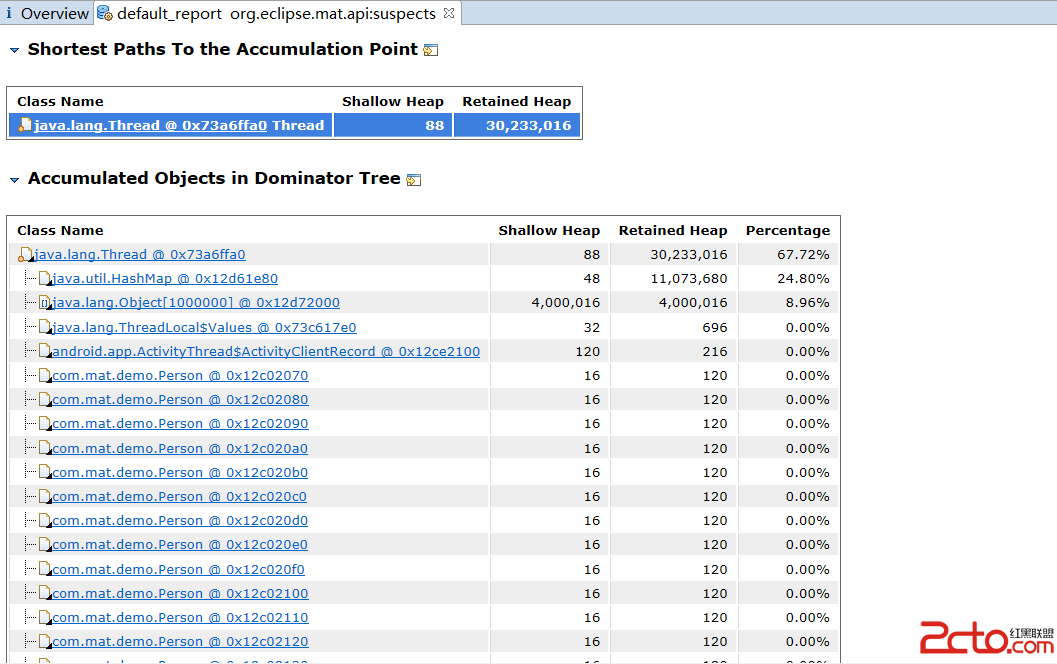Open com.mat.demo.Person @ 0x12c020a0 link
The width and height of the screenshot is (1057, 664).
click(x=180, y=448)
